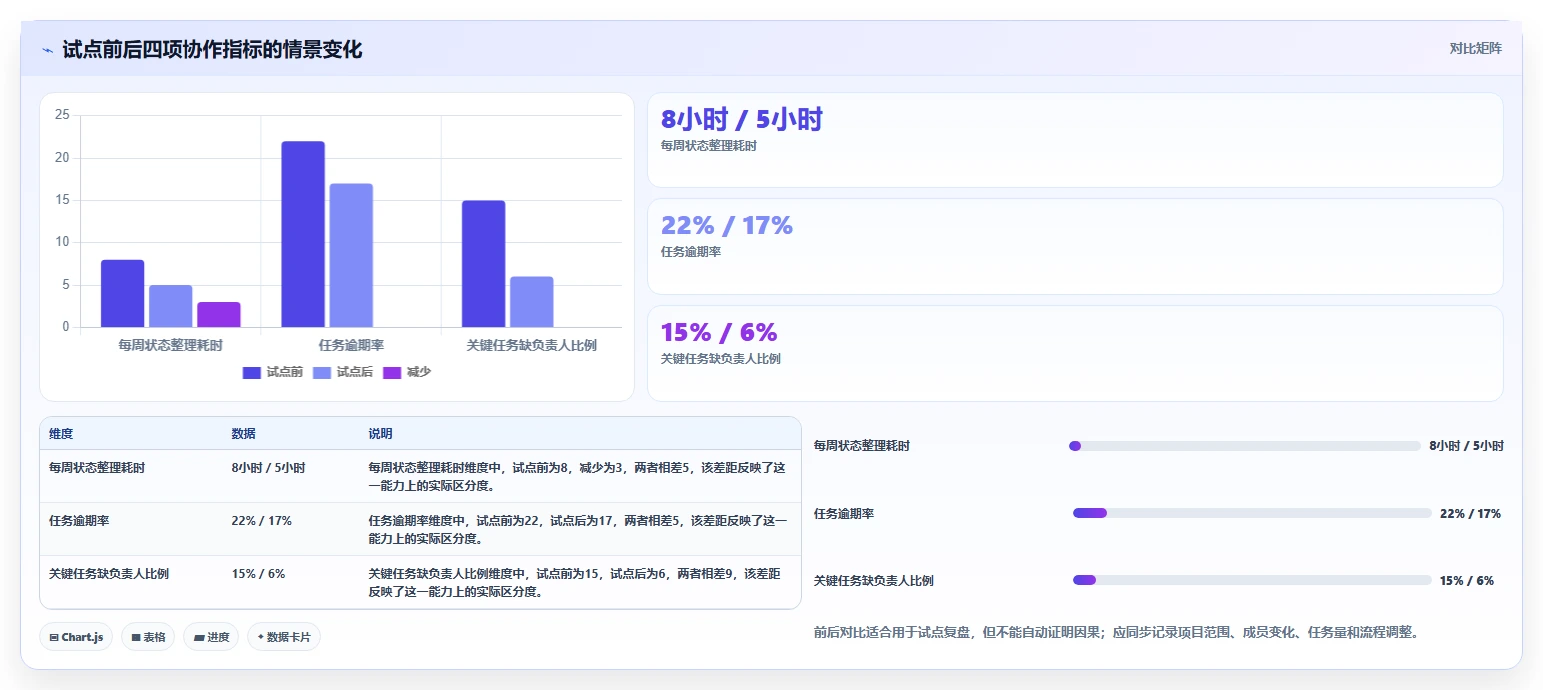1543x690 pixels.
Task: Click the 试点前 bar for 任务逾期率
Action: (303, 234)
